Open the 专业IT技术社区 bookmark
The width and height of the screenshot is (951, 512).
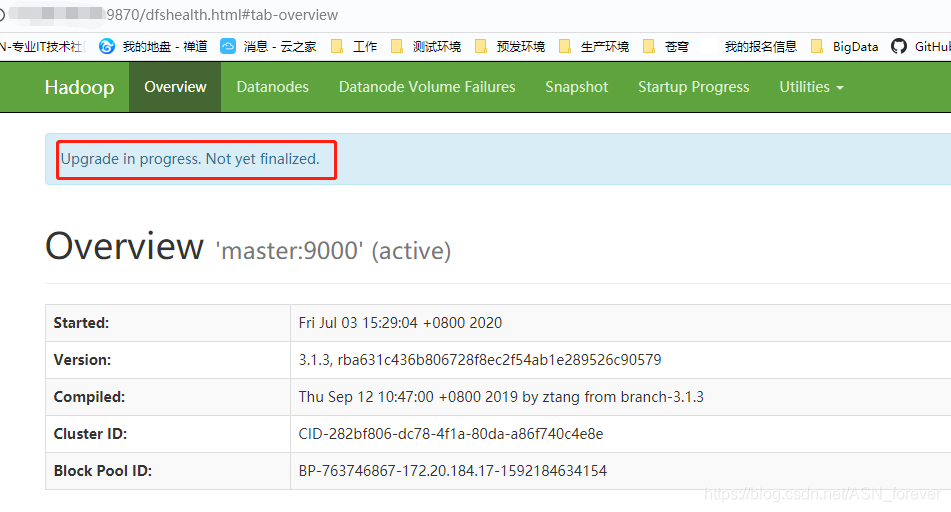[42, 47]
